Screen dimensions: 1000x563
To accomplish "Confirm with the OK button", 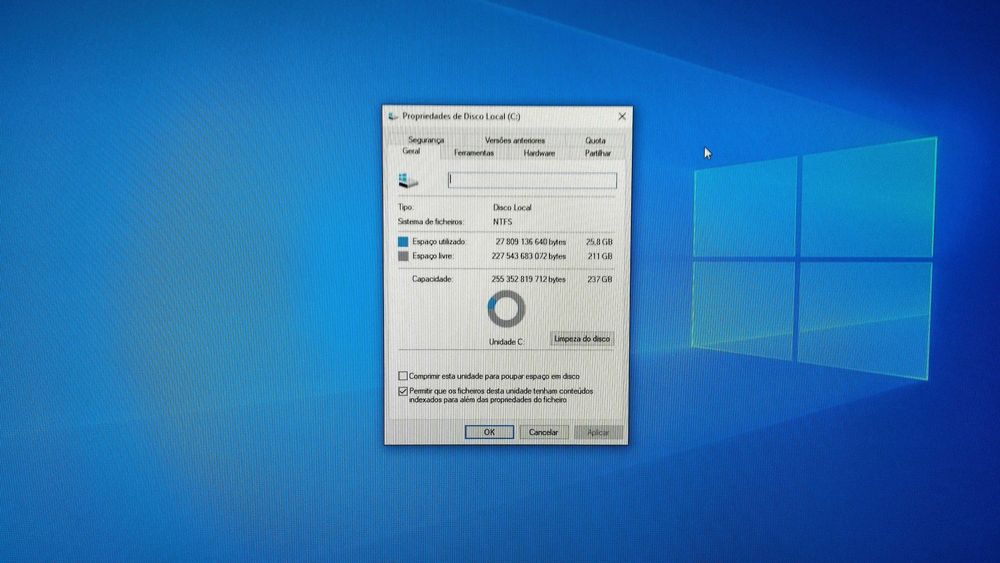I will click(489, 432).
